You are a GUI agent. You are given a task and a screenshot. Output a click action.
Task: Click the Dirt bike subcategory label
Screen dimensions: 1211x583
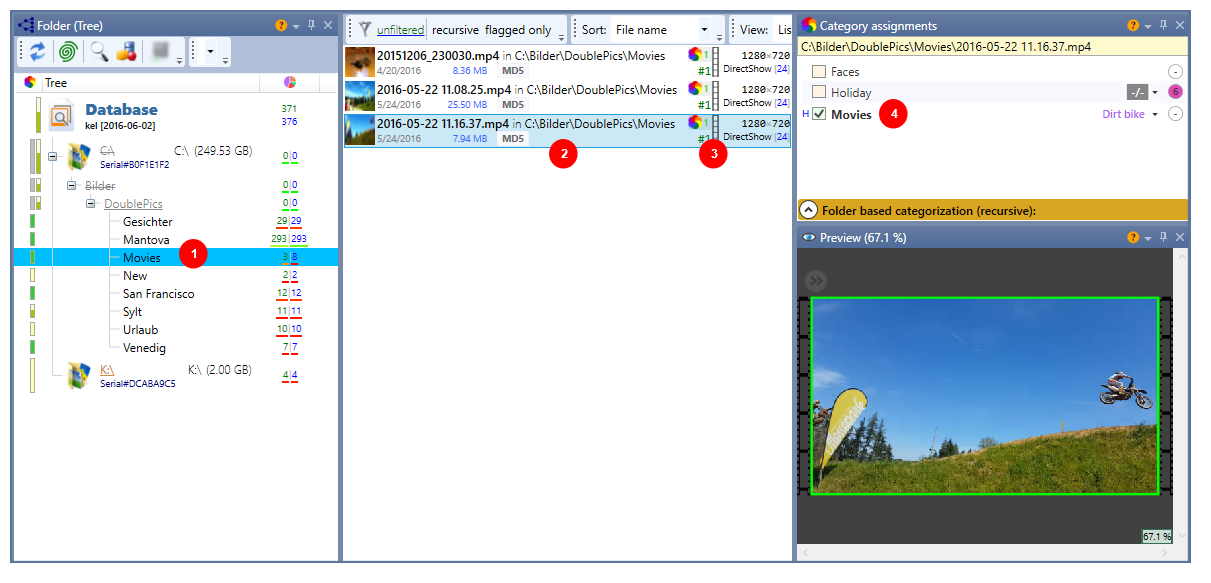pyautogui.click(x=1123, y=115)
